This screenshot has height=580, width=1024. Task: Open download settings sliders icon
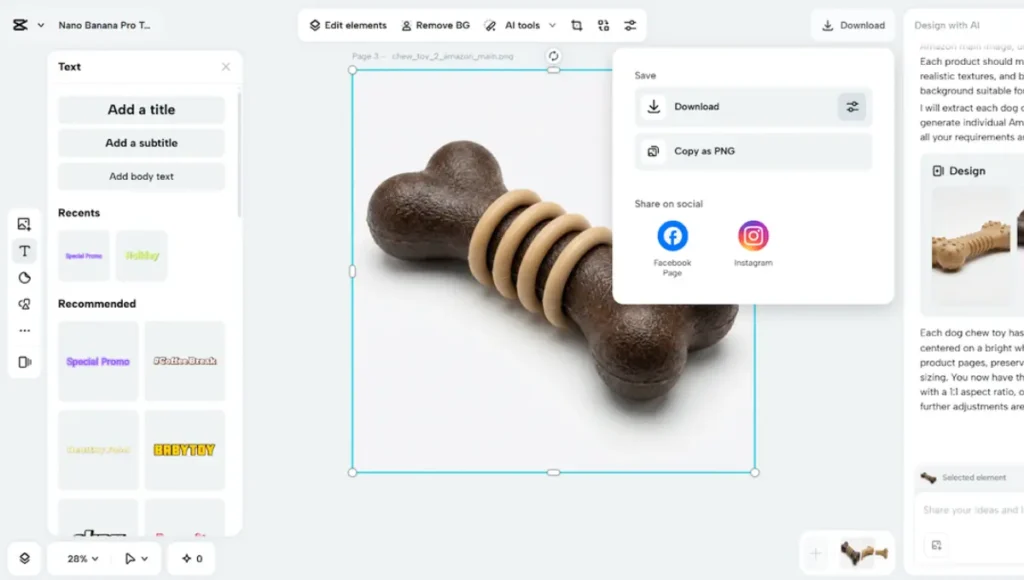click(852, 107)
